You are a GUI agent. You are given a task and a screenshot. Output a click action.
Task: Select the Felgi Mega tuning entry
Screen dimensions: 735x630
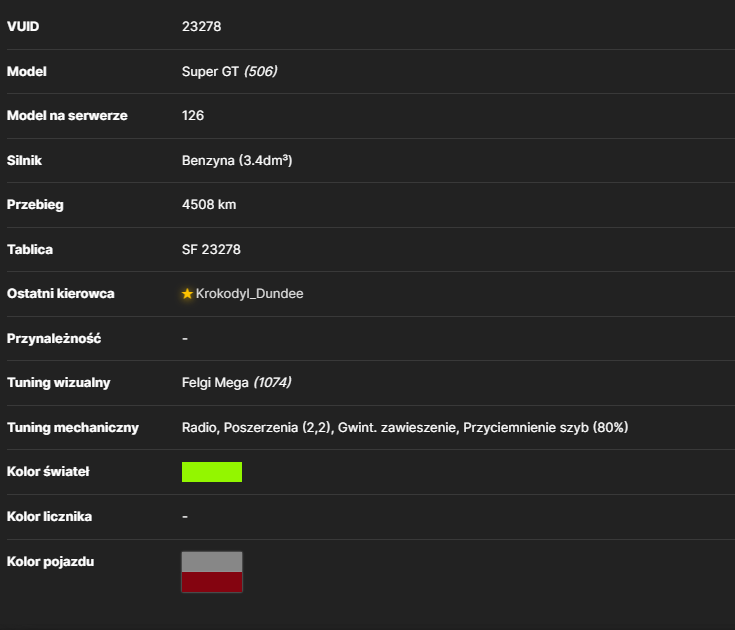point(215,382)
